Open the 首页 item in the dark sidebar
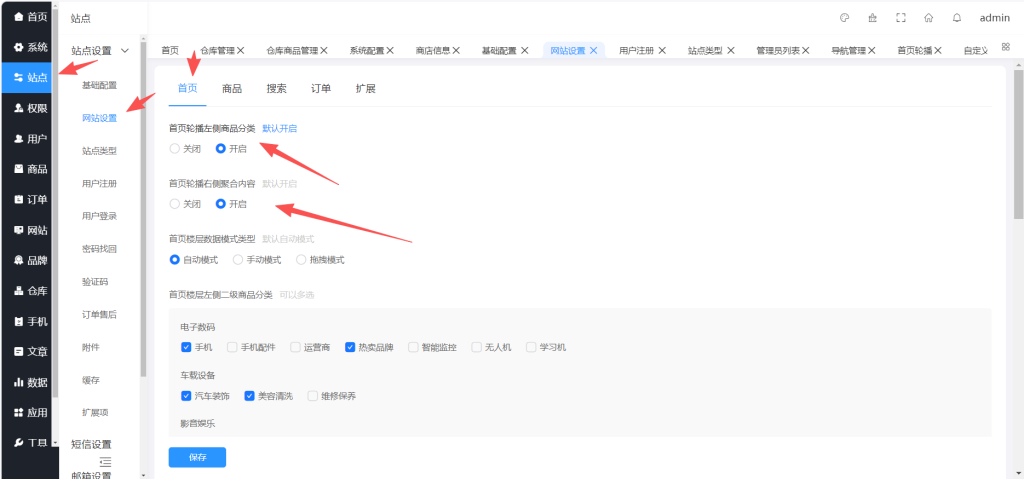The image size is (1024, 479). pyautogui.click(x=29, y=17)
